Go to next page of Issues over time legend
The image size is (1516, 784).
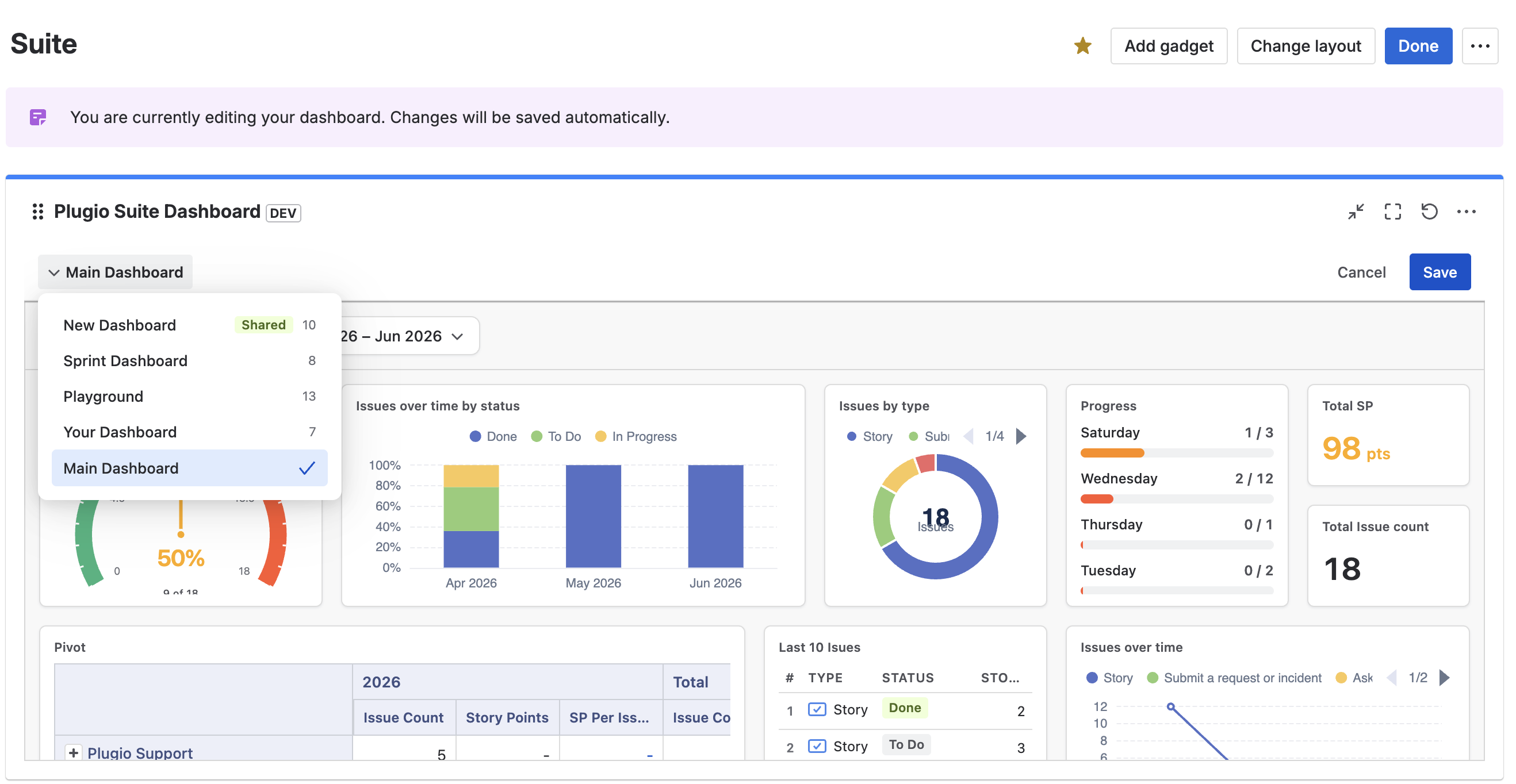tap(1444, 678)
